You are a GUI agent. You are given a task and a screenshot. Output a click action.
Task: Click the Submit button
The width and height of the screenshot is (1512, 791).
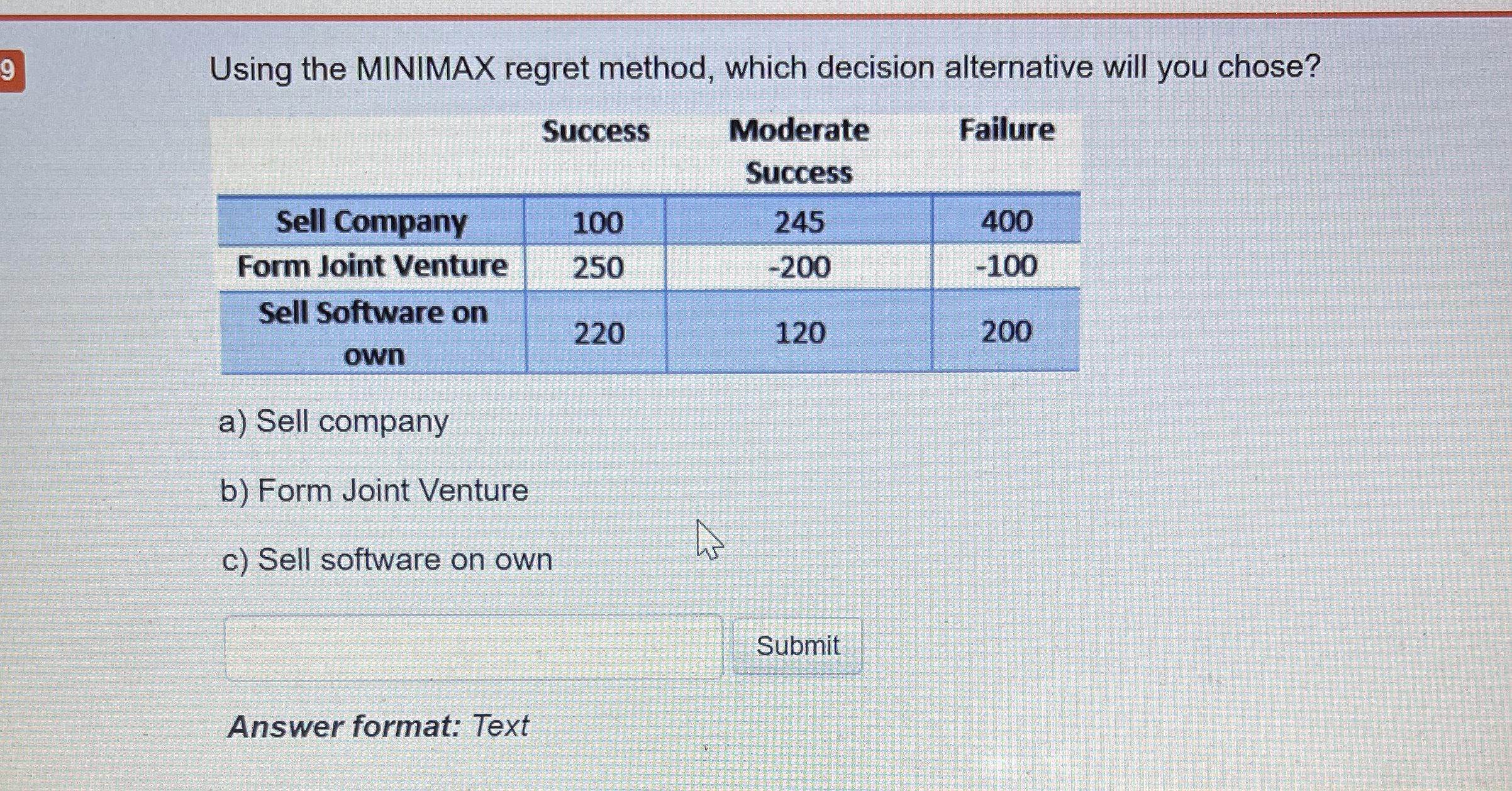[x=798, y=644]
